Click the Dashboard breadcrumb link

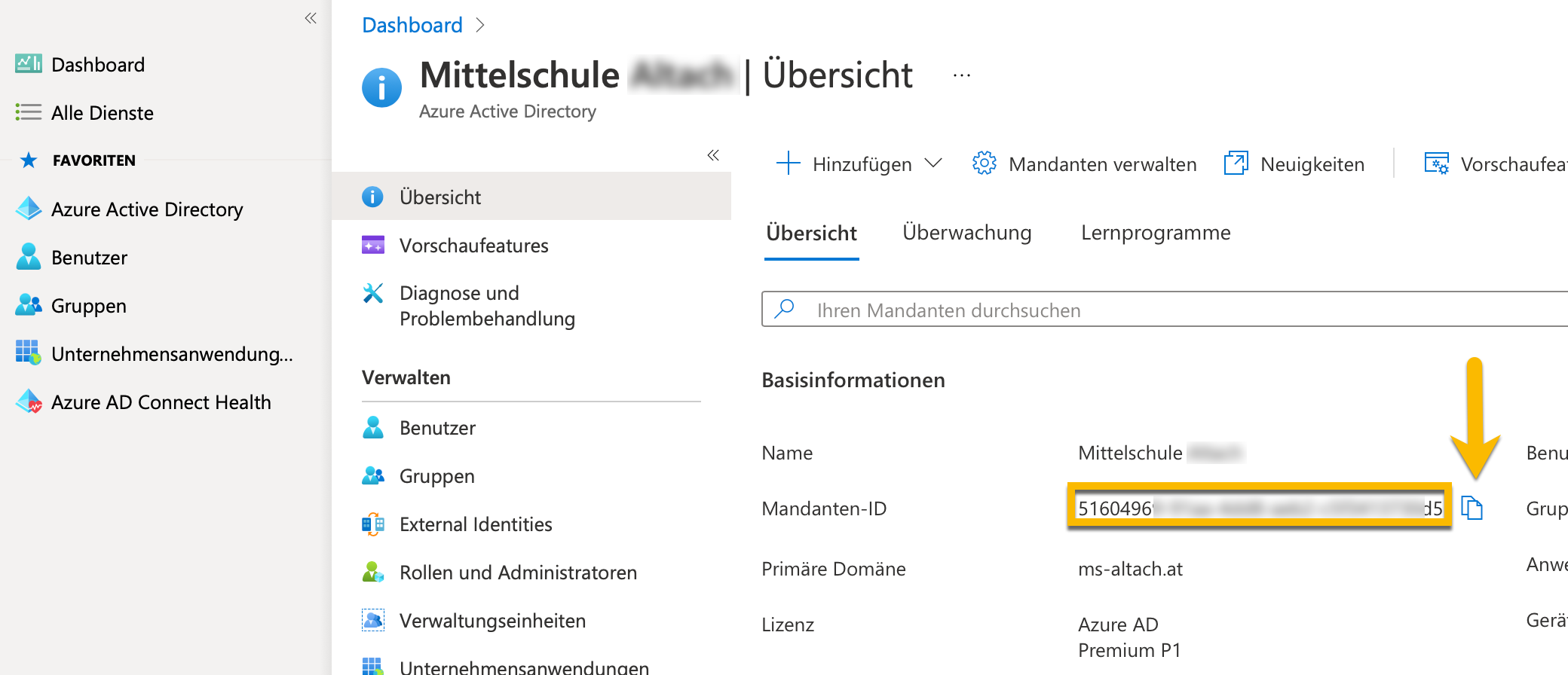(412, 25)
